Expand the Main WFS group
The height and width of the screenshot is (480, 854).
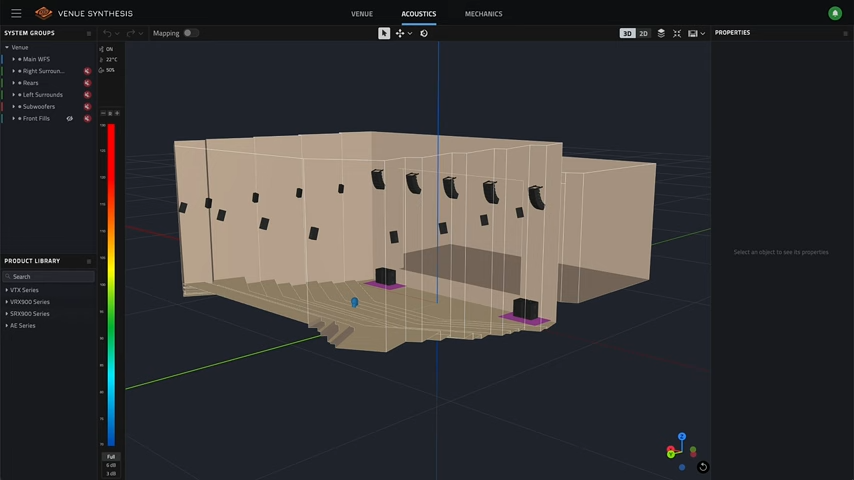16,59
